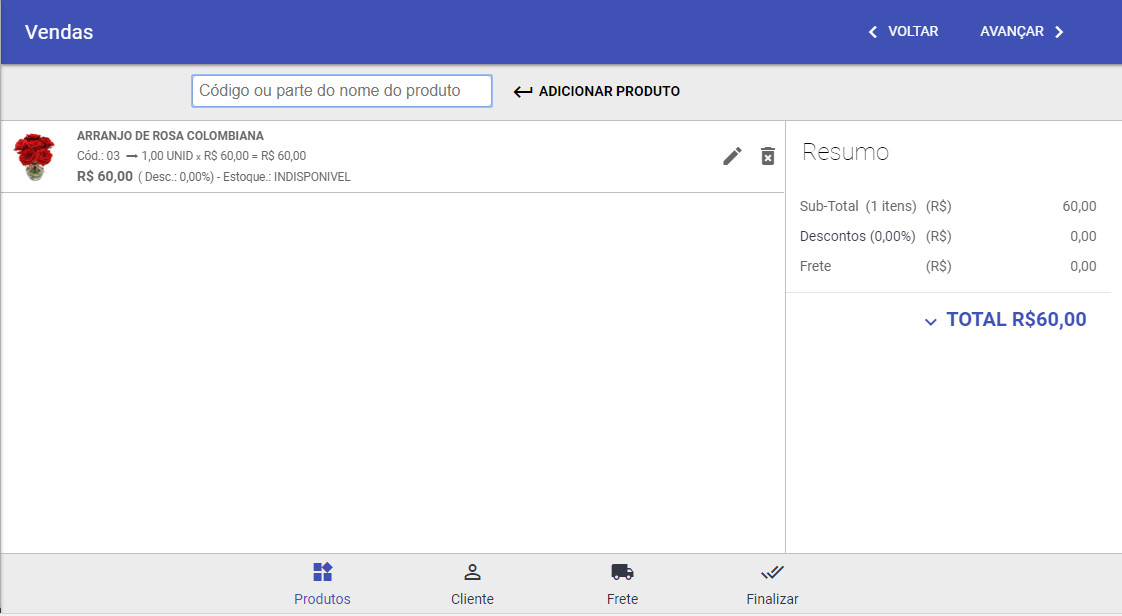This screenshot has width=1122, height=616.
Task: Open the red roses product thumbnail
Action: (x=34, y=157)
